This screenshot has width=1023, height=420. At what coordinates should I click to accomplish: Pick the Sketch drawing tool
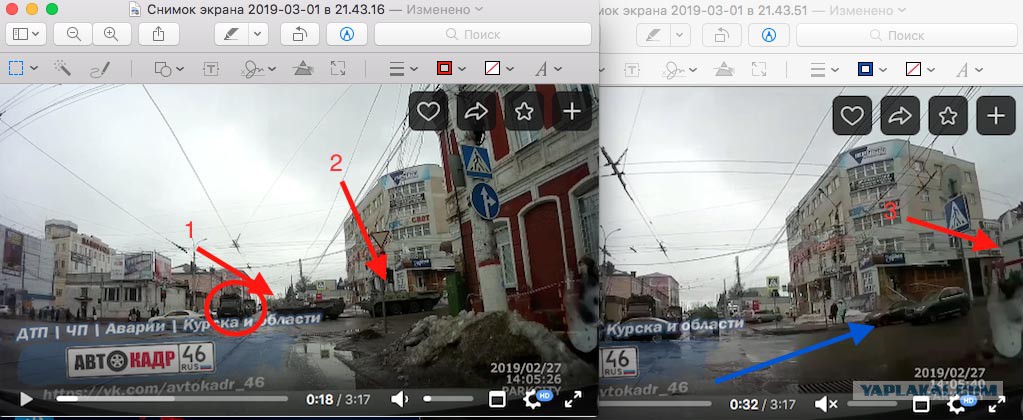click(x=100, y=68)
